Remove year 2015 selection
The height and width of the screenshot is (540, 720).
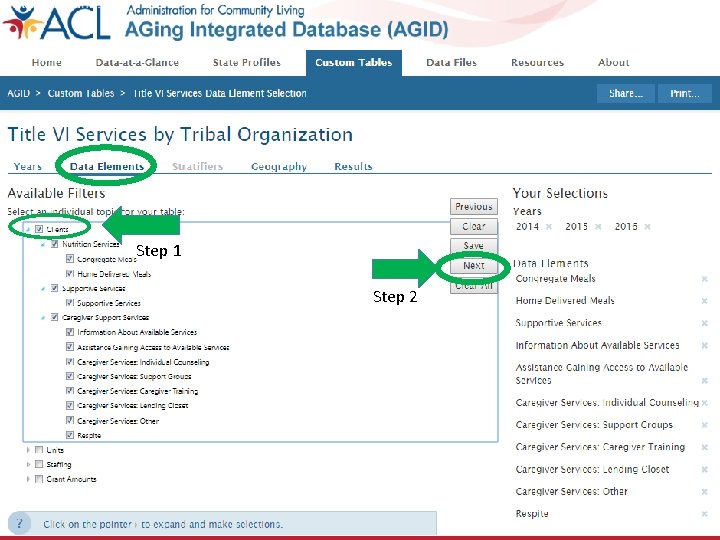pyautogui.click(x=598, y=226)
